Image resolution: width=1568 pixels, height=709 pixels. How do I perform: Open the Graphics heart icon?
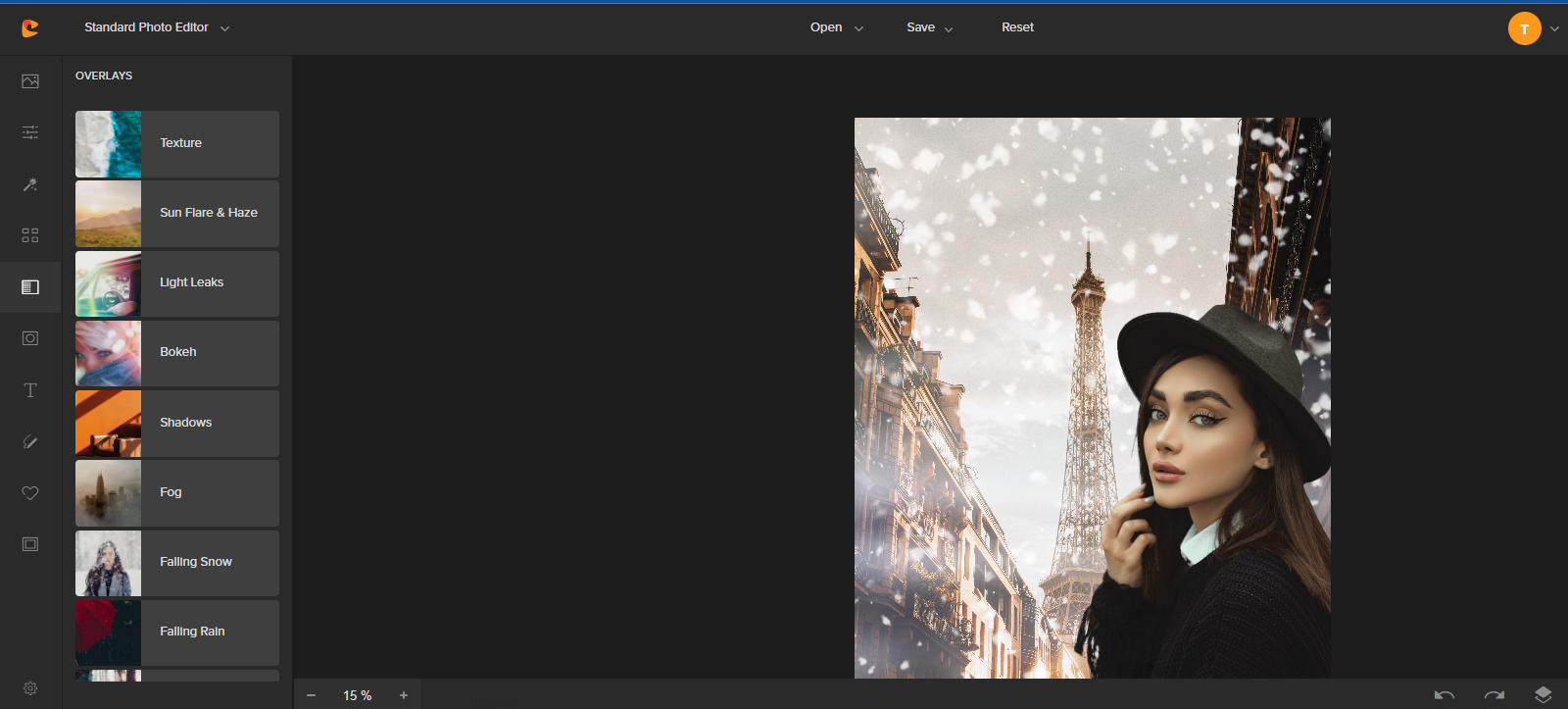[30, 493]
